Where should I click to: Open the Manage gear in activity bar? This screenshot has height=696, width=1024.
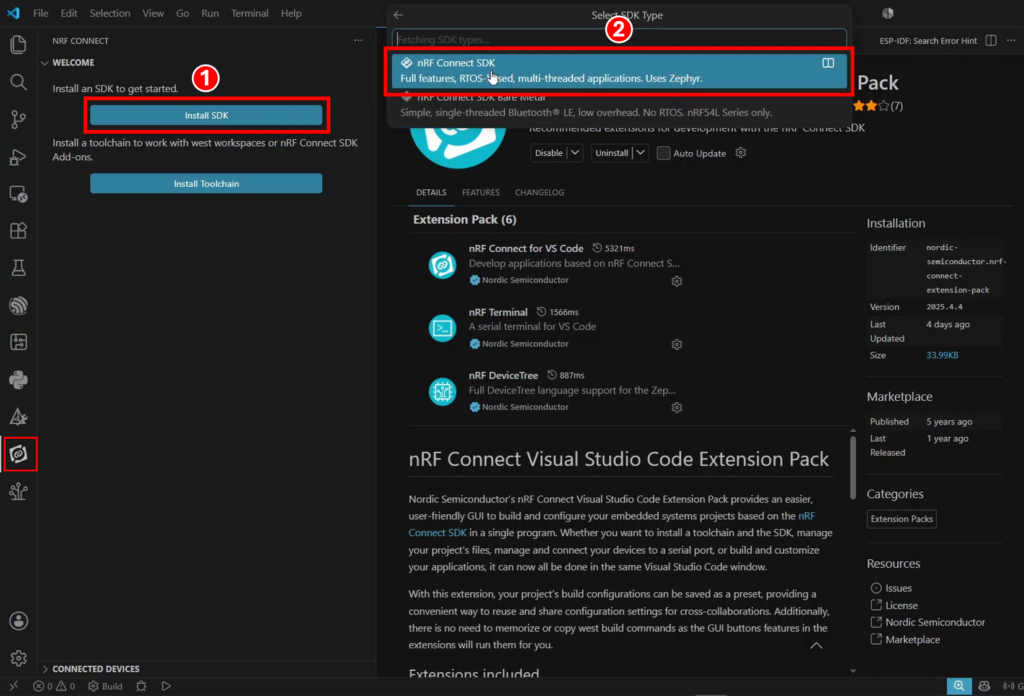point(18,657)
